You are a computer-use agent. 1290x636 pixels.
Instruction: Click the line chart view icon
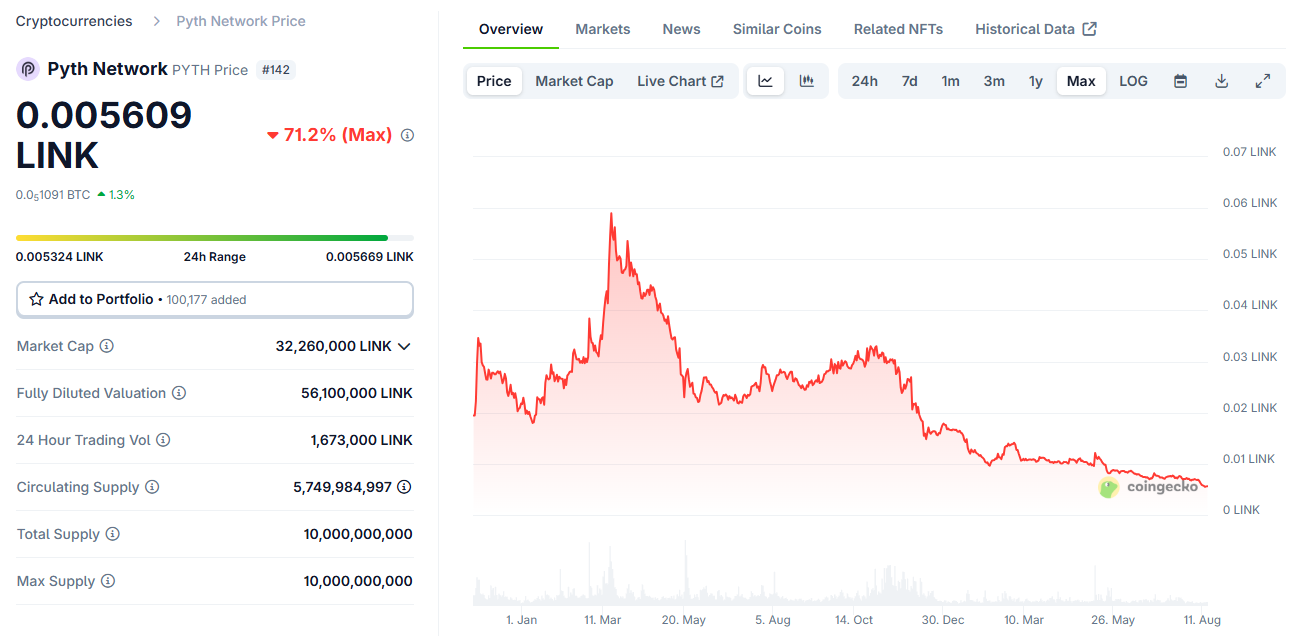pos(765,81)
